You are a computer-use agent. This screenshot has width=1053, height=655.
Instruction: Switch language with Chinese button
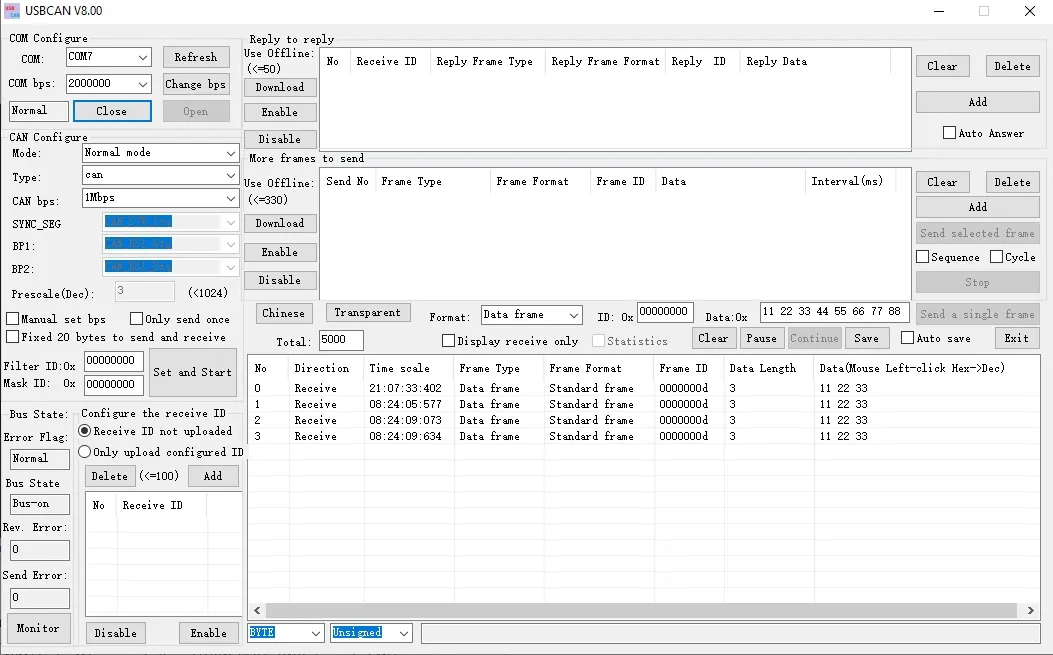click(283, 313)
